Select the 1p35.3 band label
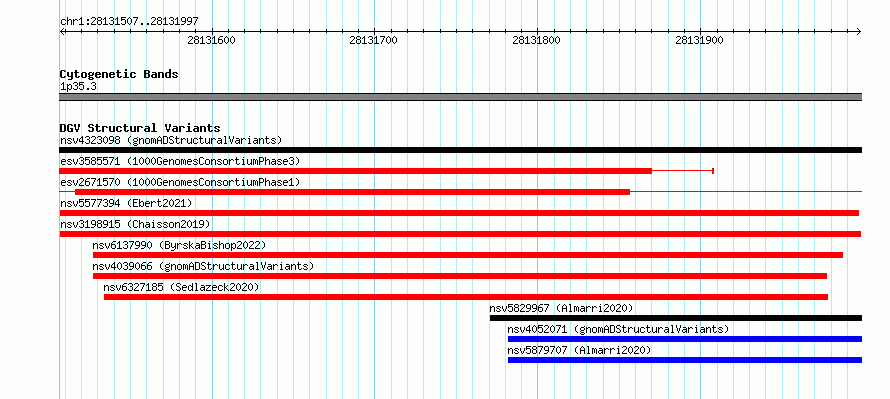 78,86
